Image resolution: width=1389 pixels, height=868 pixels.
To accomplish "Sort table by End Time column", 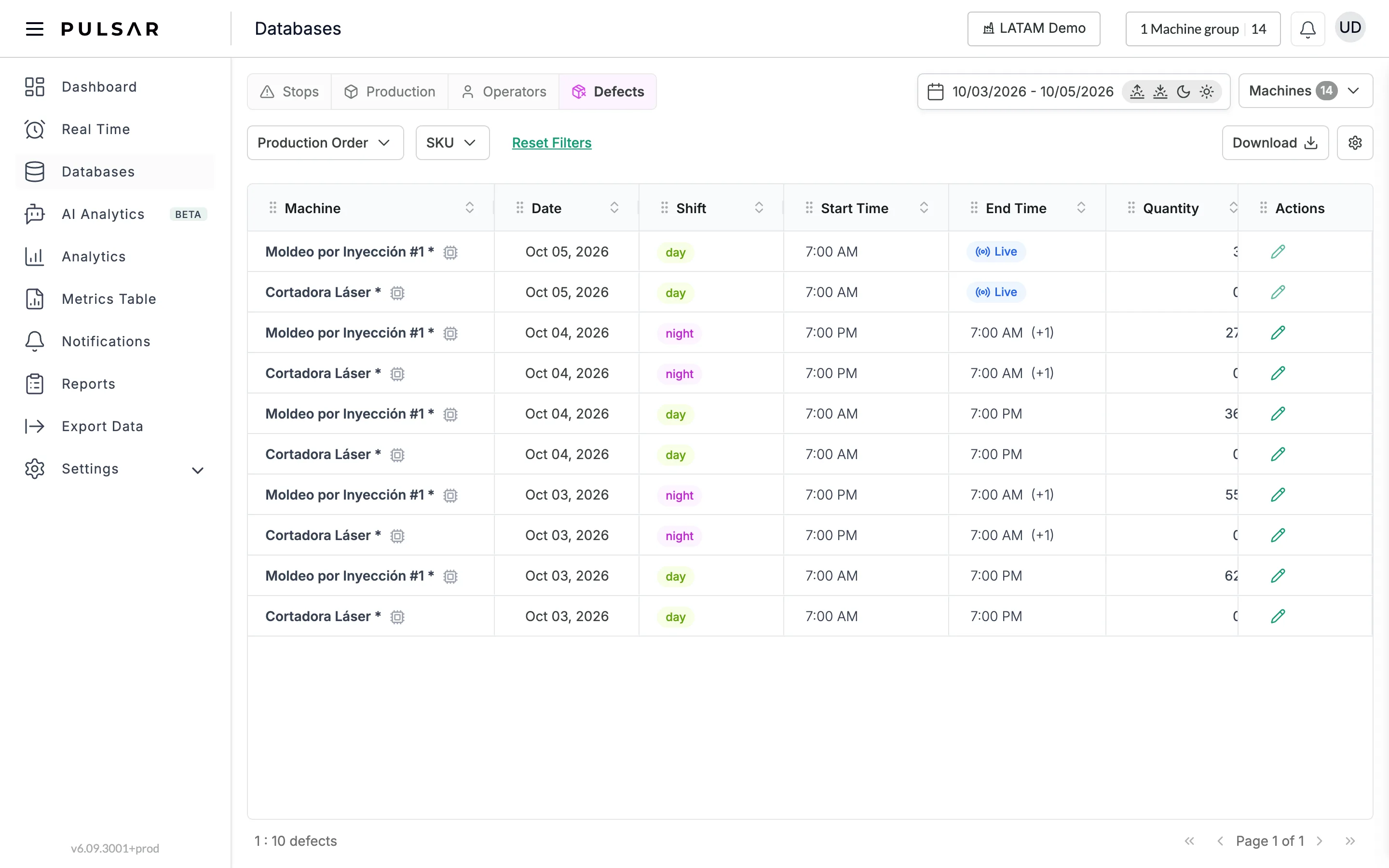I will click(x=1081, y=207).
